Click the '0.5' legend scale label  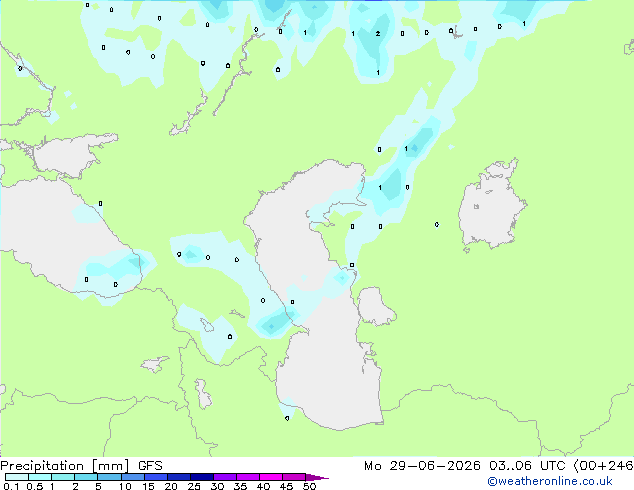click(x=35, y=486)
